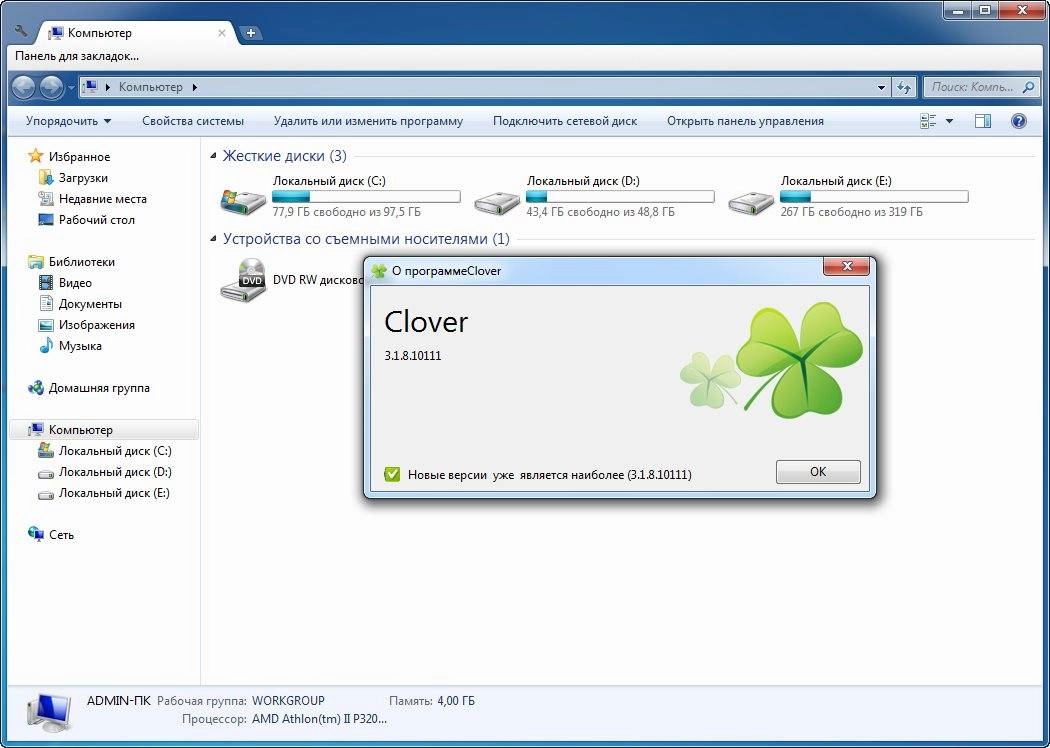Image resolution: width=1050 pixels, height=748 pixels.
Task: Click the large clover logo image
Action: click(x=798, y=360)
